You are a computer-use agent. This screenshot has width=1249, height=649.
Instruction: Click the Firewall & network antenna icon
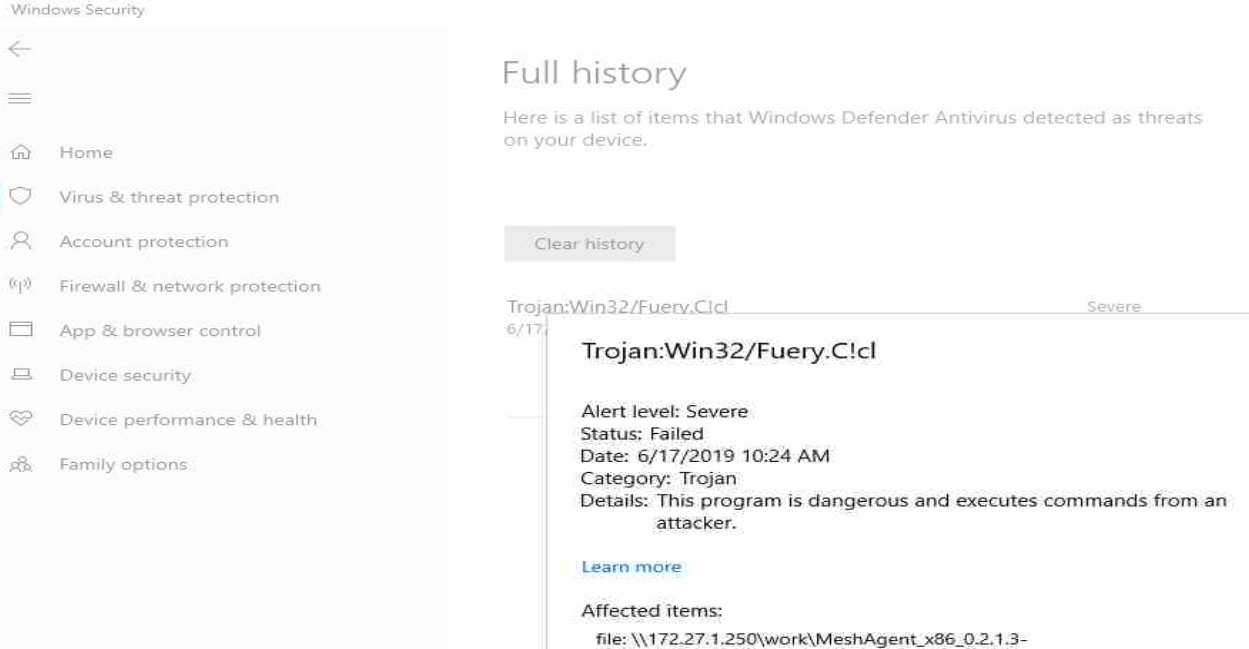[x=20, y=285]
